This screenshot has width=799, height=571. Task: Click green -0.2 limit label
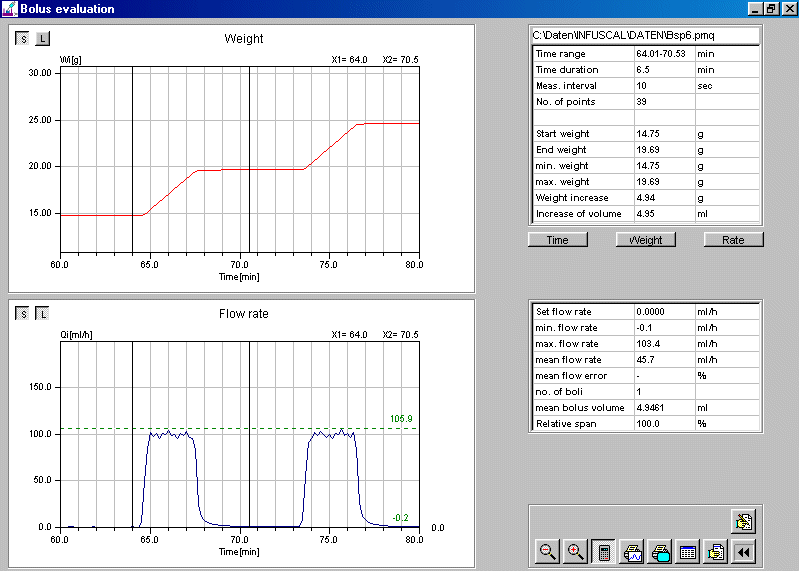pyautogui.click(x=400, y=518)
